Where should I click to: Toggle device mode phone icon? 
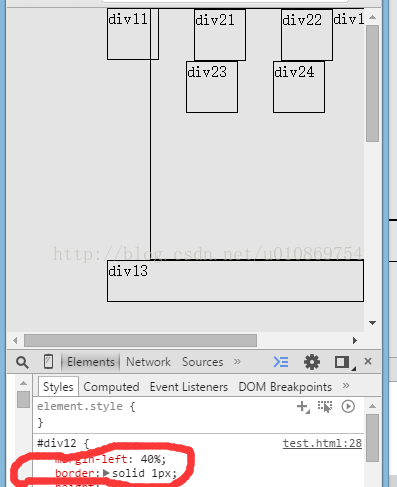tap(48, 361)
